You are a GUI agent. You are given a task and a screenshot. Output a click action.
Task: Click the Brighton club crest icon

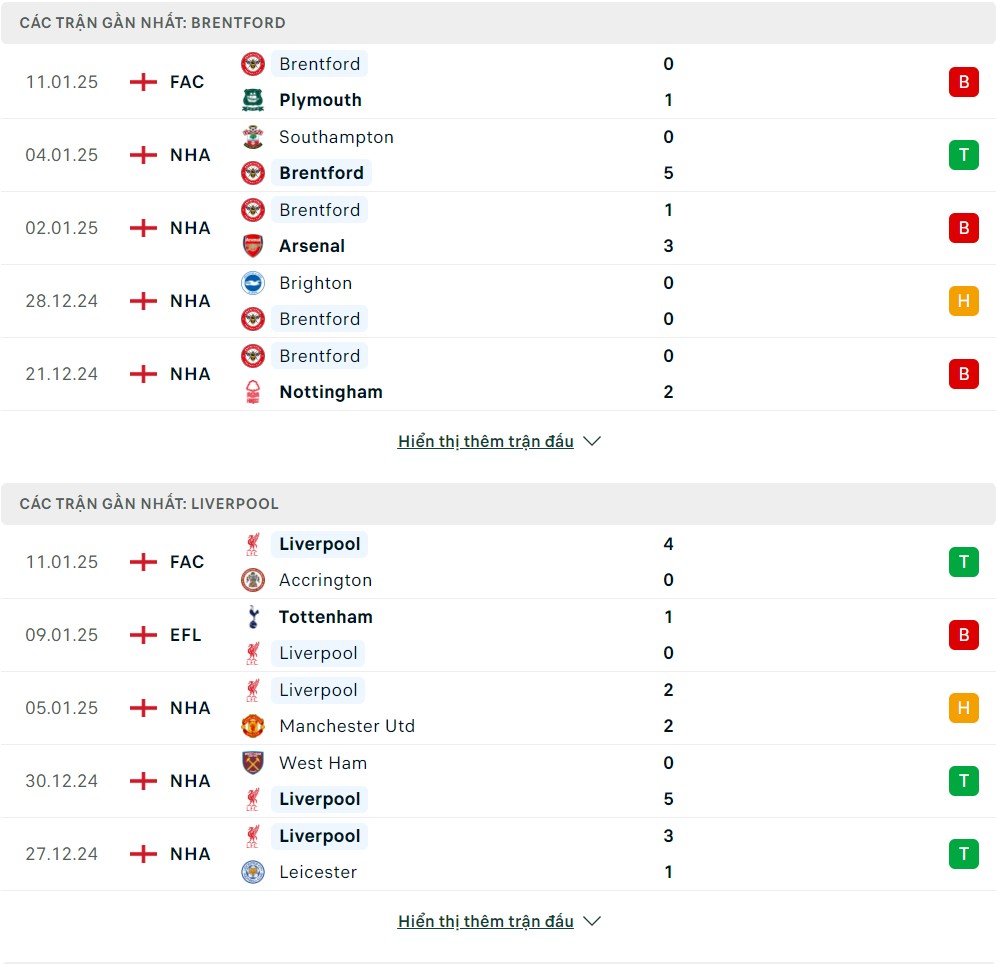[x=253, y=283]
